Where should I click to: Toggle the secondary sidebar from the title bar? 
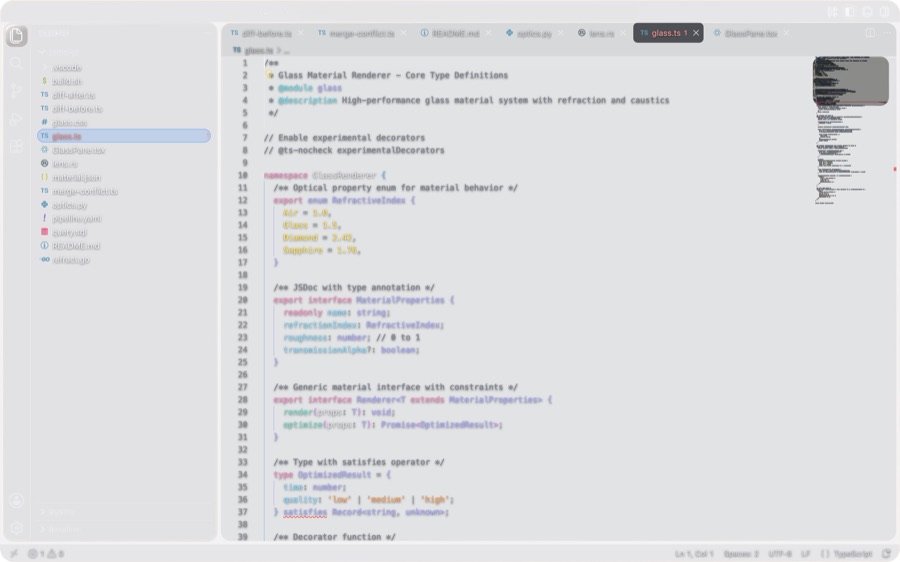coord(885,11)
